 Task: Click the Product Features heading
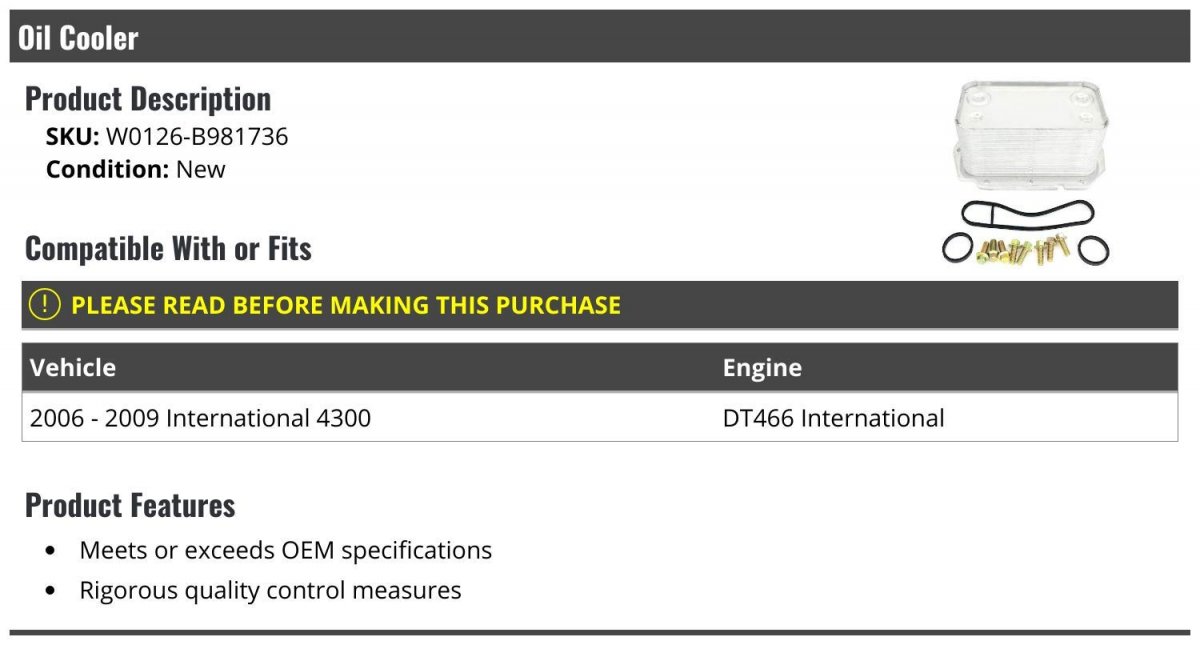(x=130, y=505)
